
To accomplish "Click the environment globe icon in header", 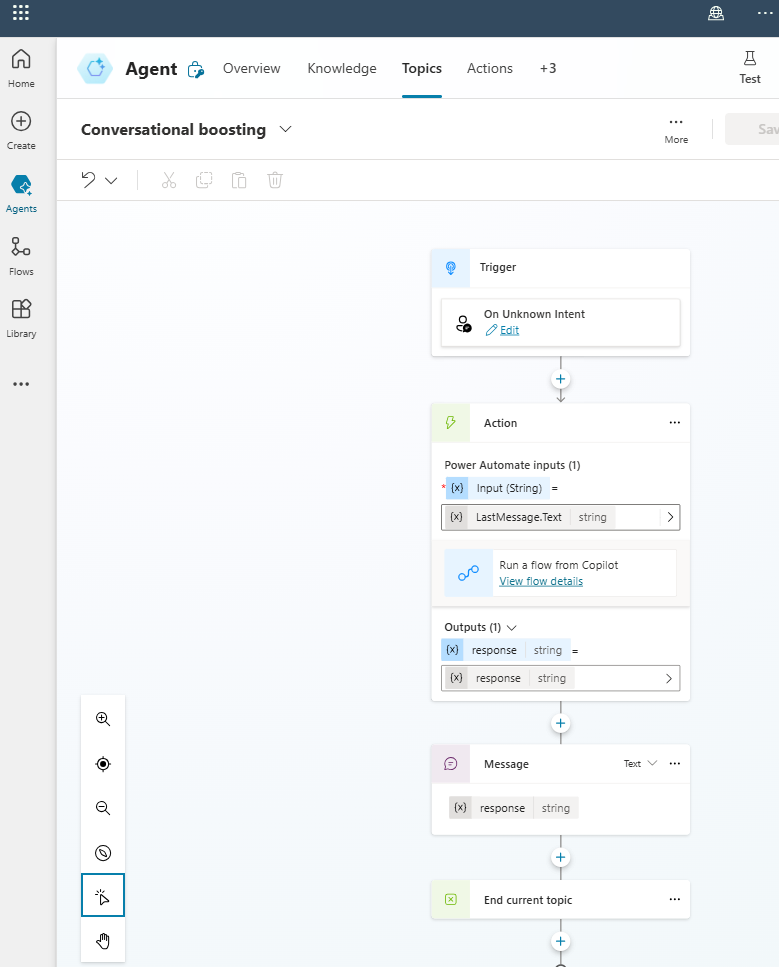I will click(715, 13).
